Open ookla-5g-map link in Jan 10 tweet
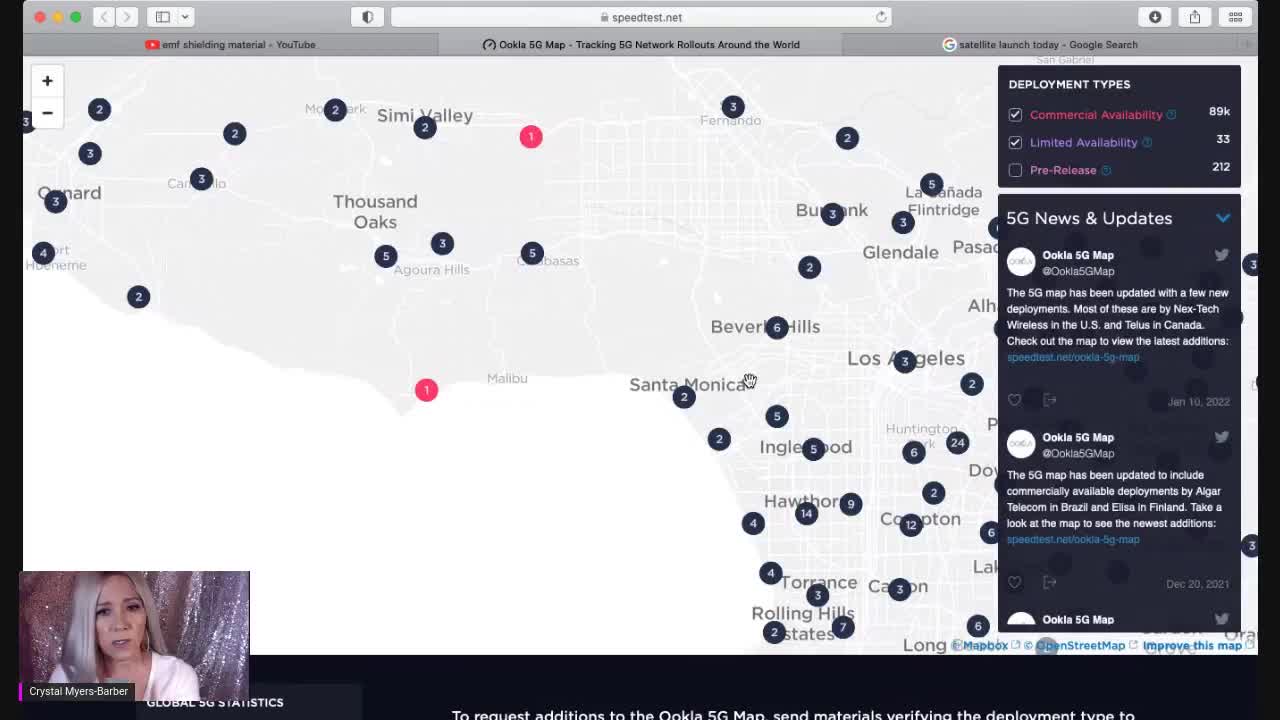 click(1073, 357)
